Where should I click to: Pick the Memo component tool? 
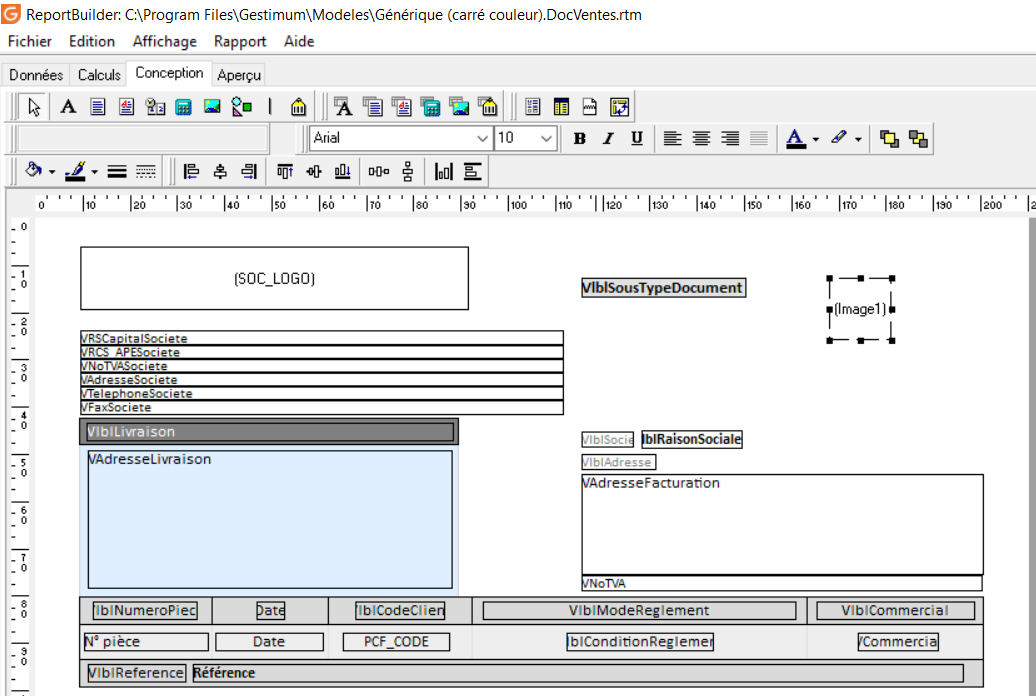(97, 106)
